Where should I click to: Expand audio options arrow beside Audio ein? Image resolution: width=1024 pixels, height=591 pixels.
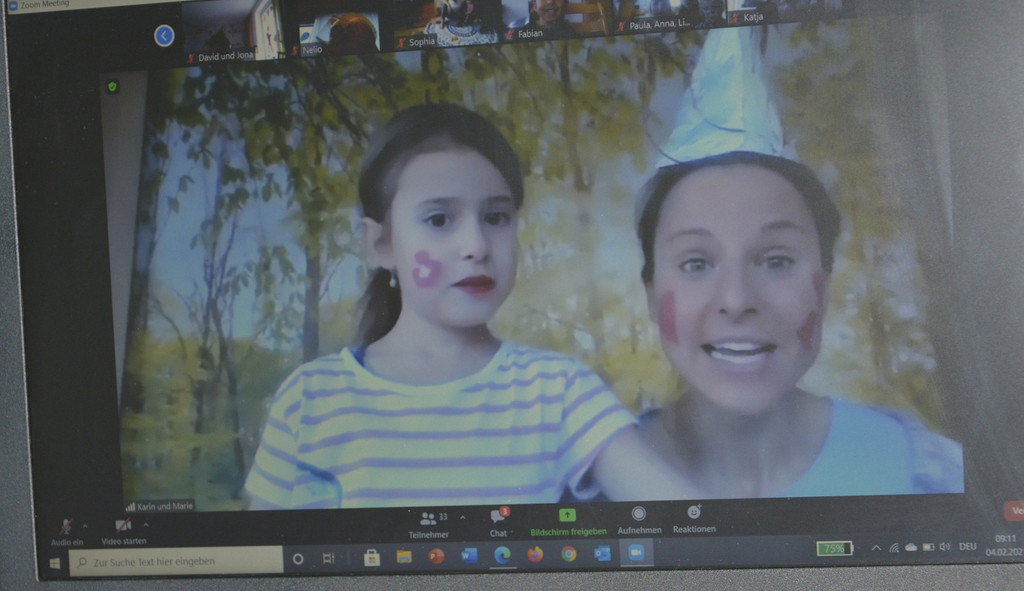click(86, 526)
